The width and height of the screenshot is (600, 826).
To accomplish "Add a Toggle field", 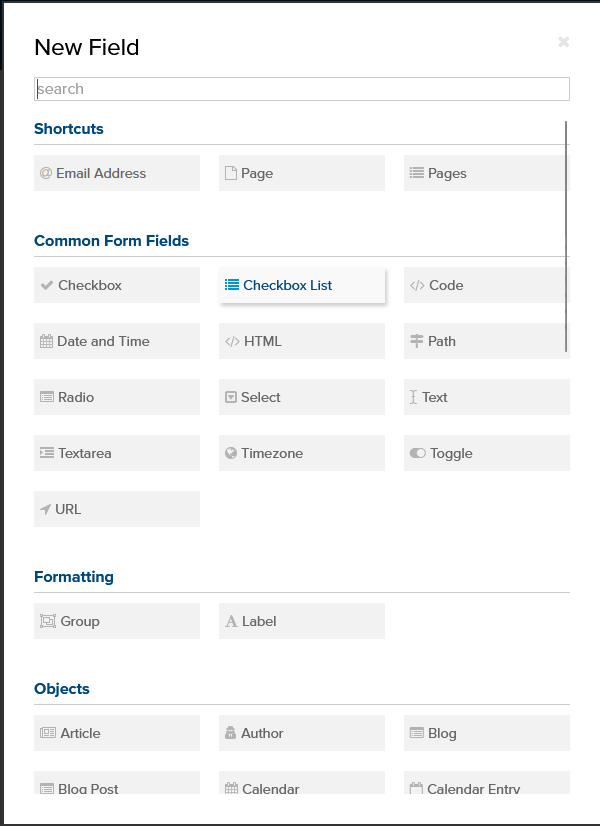I will coord(487,453).
